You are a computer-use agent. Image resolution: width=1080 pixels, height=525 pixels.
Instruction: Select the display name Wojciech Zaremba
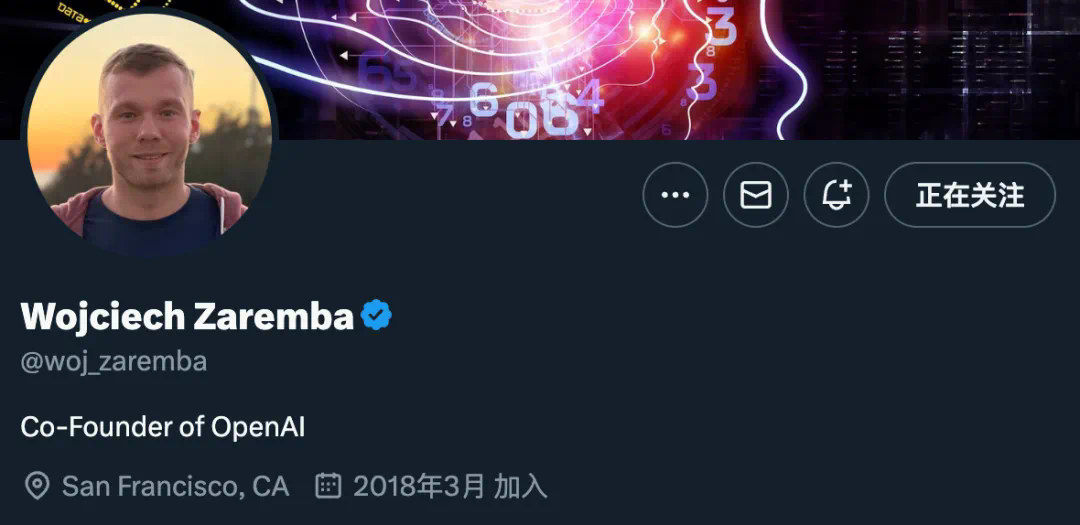point(187,316)
